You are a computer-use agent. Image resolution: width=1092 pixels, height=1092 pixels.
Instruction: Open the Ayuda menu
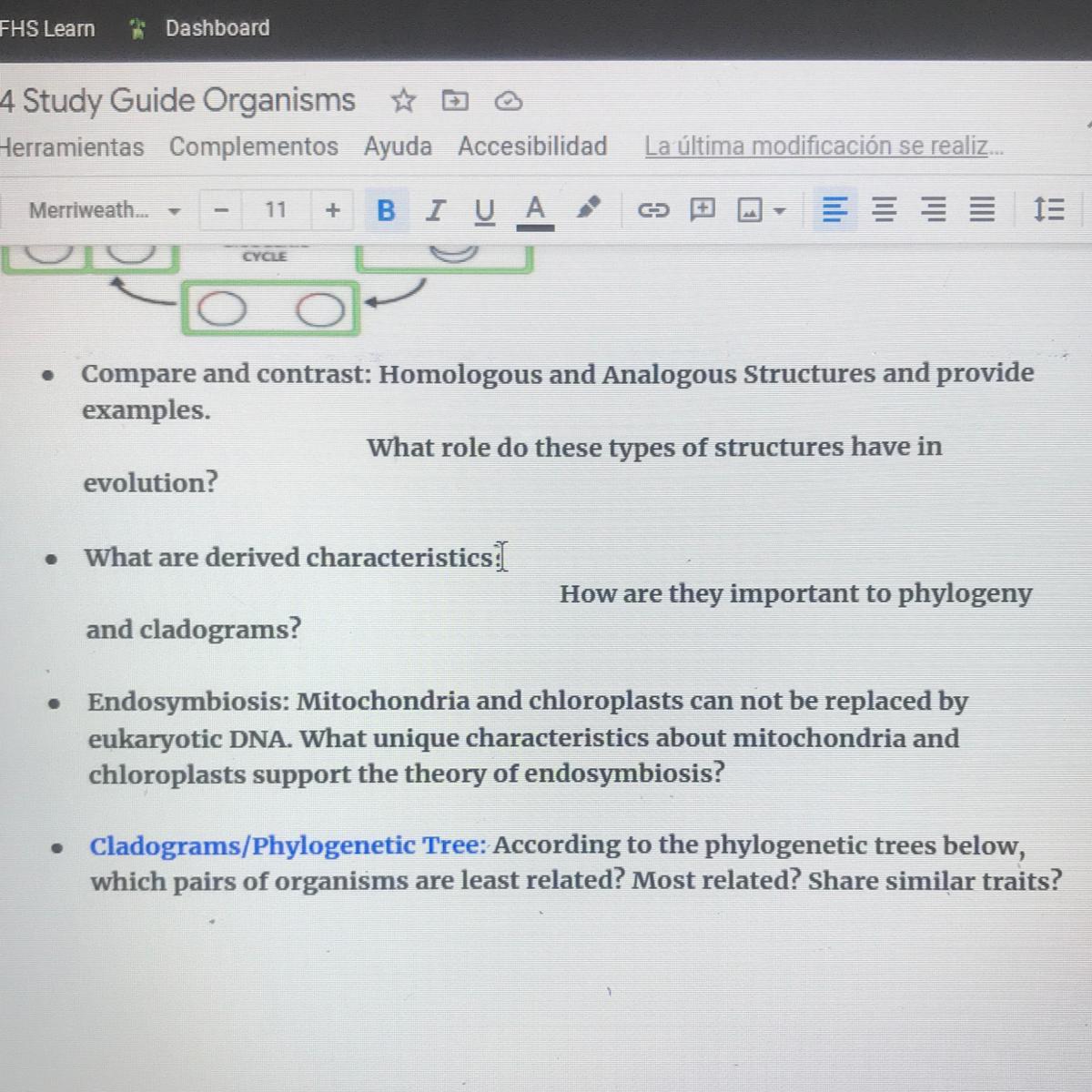[398, 147]
